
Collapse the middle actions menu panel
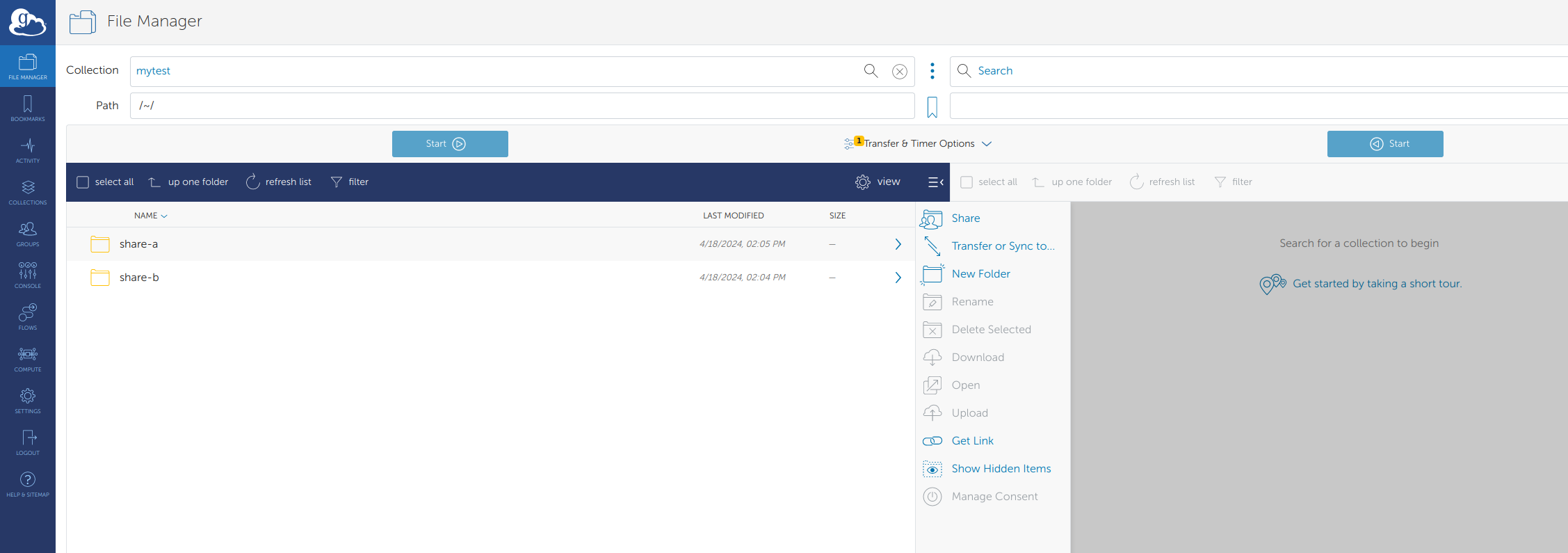click(936, 182)
